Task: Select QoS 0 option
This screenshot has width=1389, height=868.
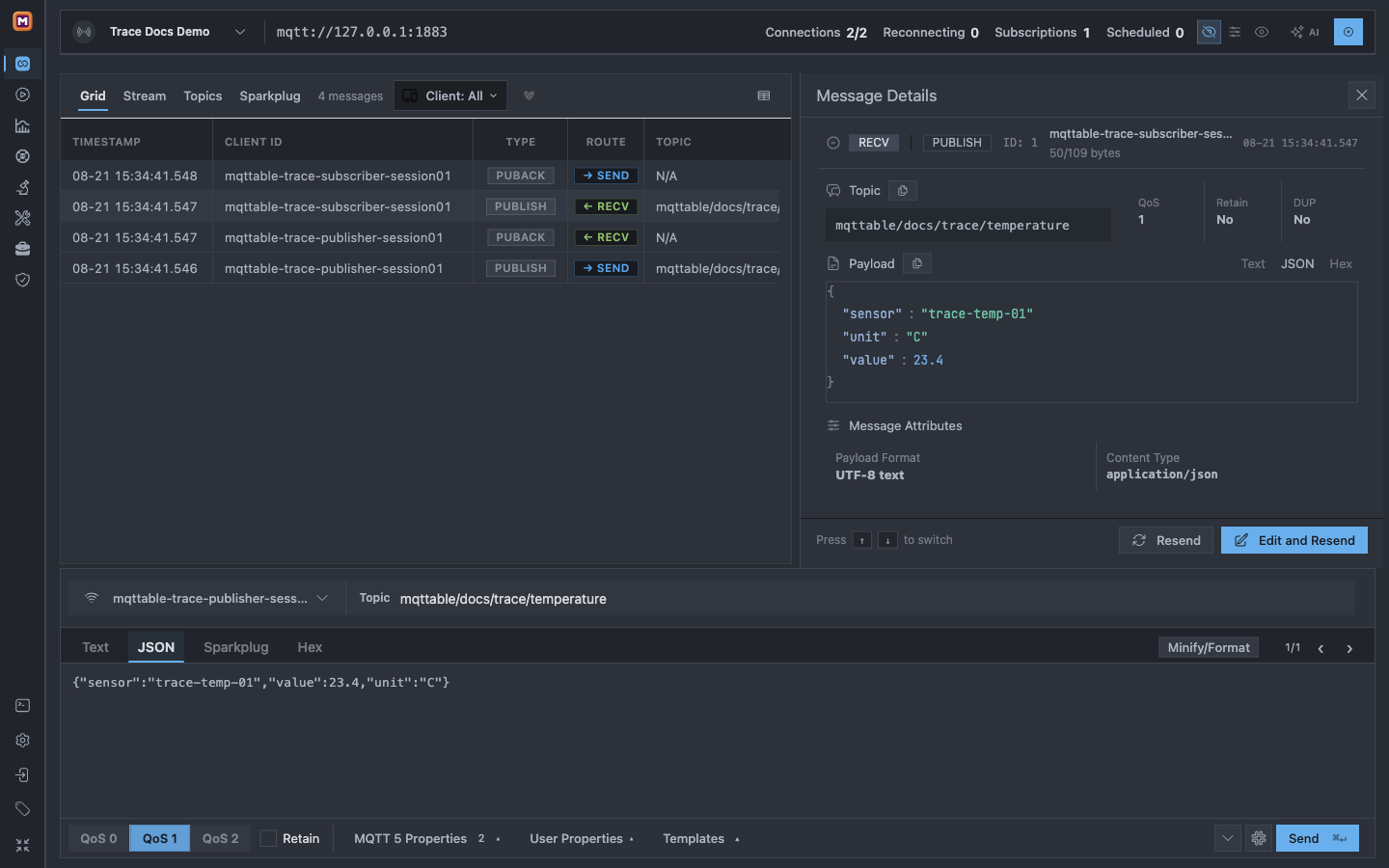Action: [x=98, y=838]
